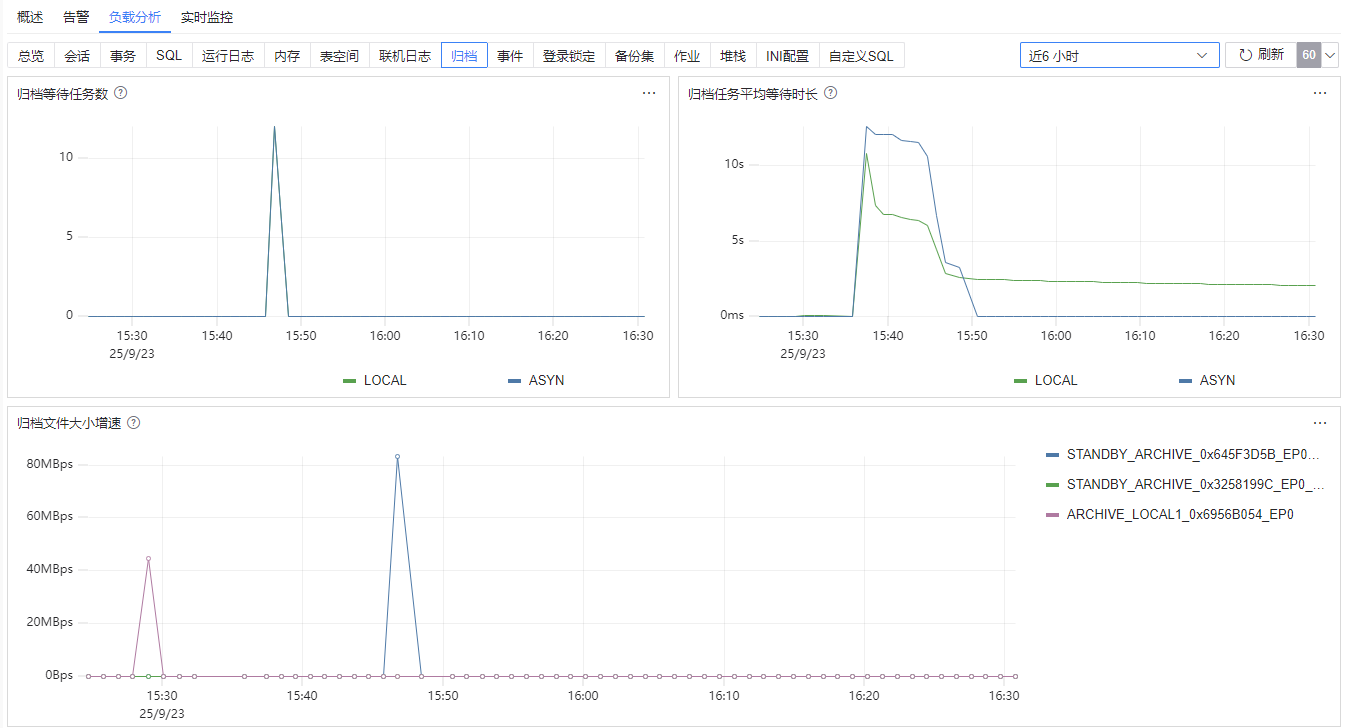The width and height of the screenshot is (1345, 728).
Task: Switch to the 实时监控 tab
Action: coord(207,17)
